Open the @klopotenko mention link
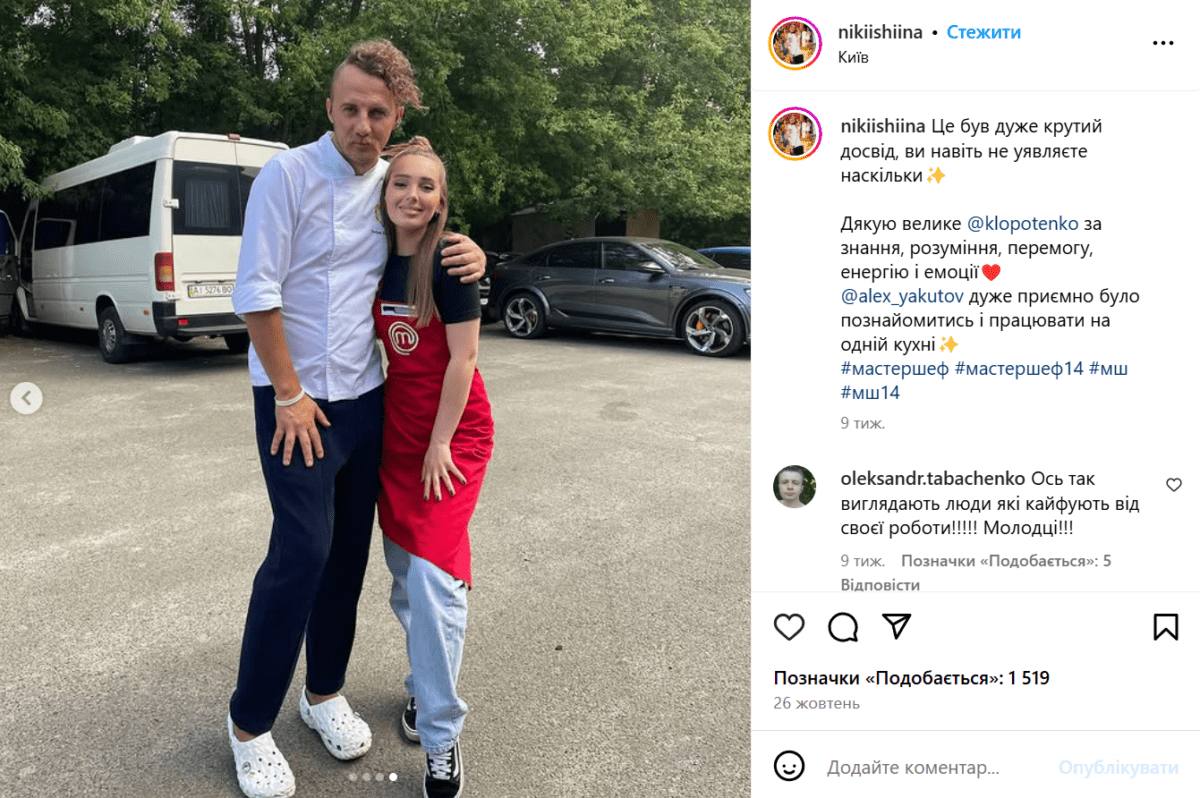1200x798 pixels. point(1021,223)
